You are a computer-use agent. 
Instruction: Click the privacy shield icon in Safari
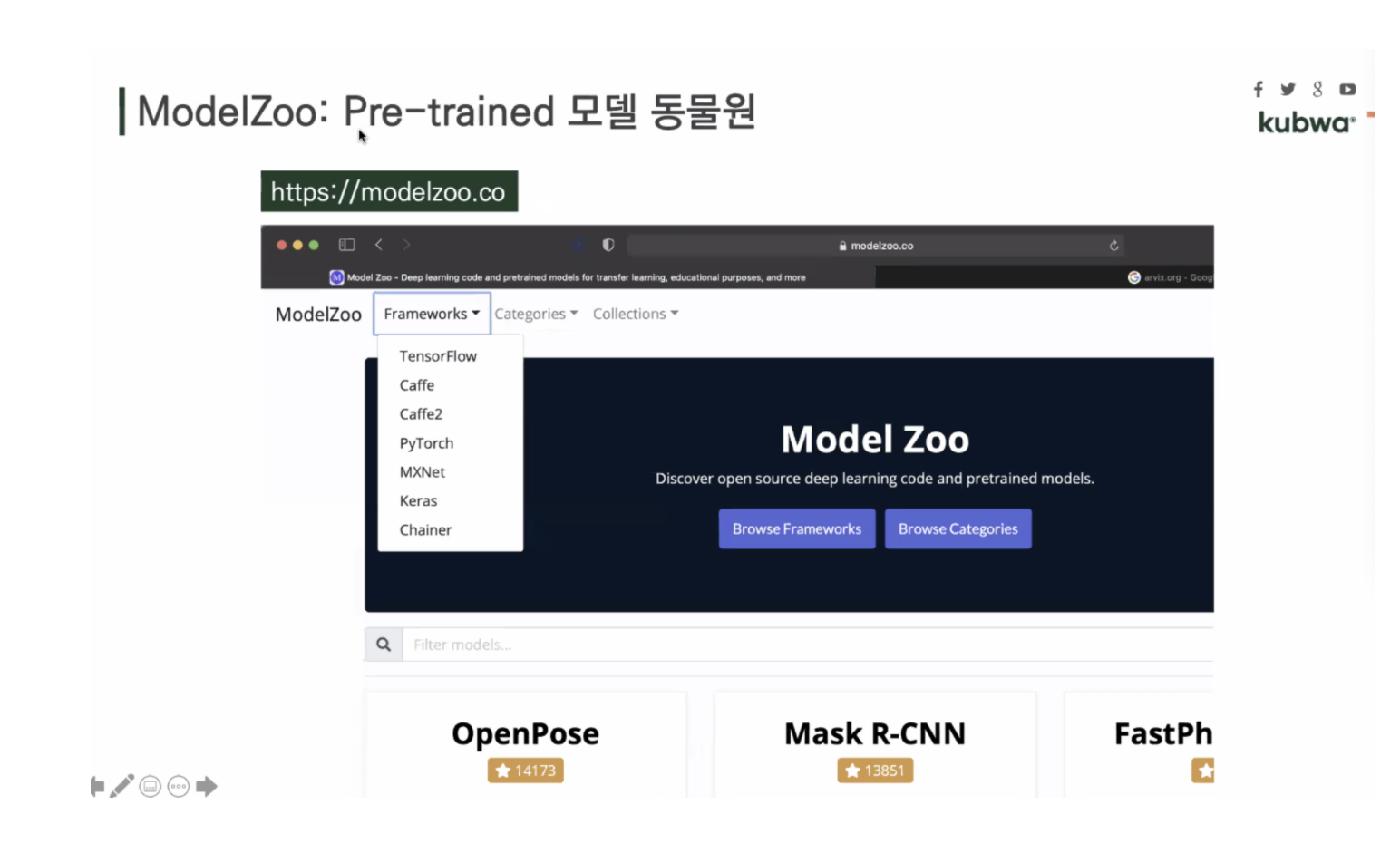coord(608,245)
